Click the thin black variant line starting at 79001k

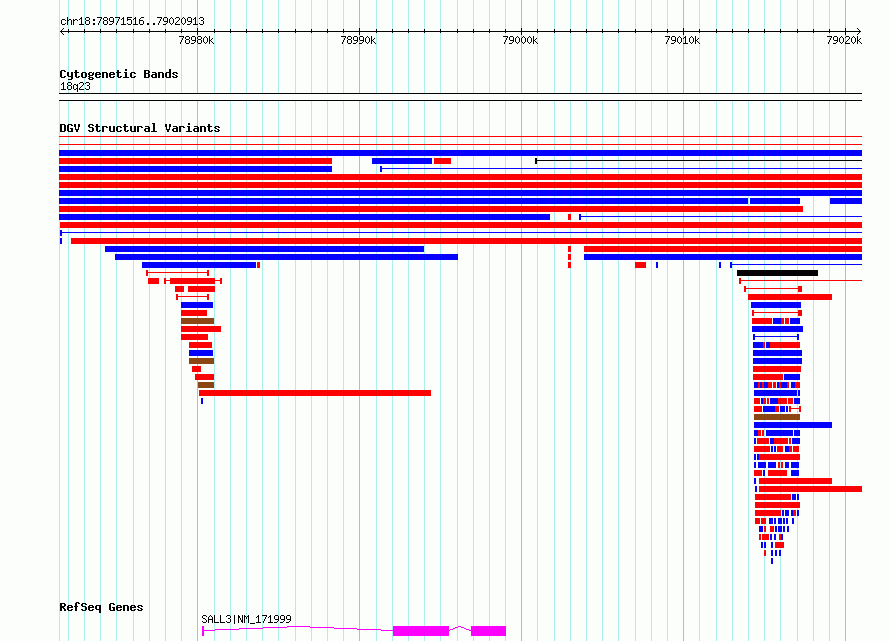point(699,161)
